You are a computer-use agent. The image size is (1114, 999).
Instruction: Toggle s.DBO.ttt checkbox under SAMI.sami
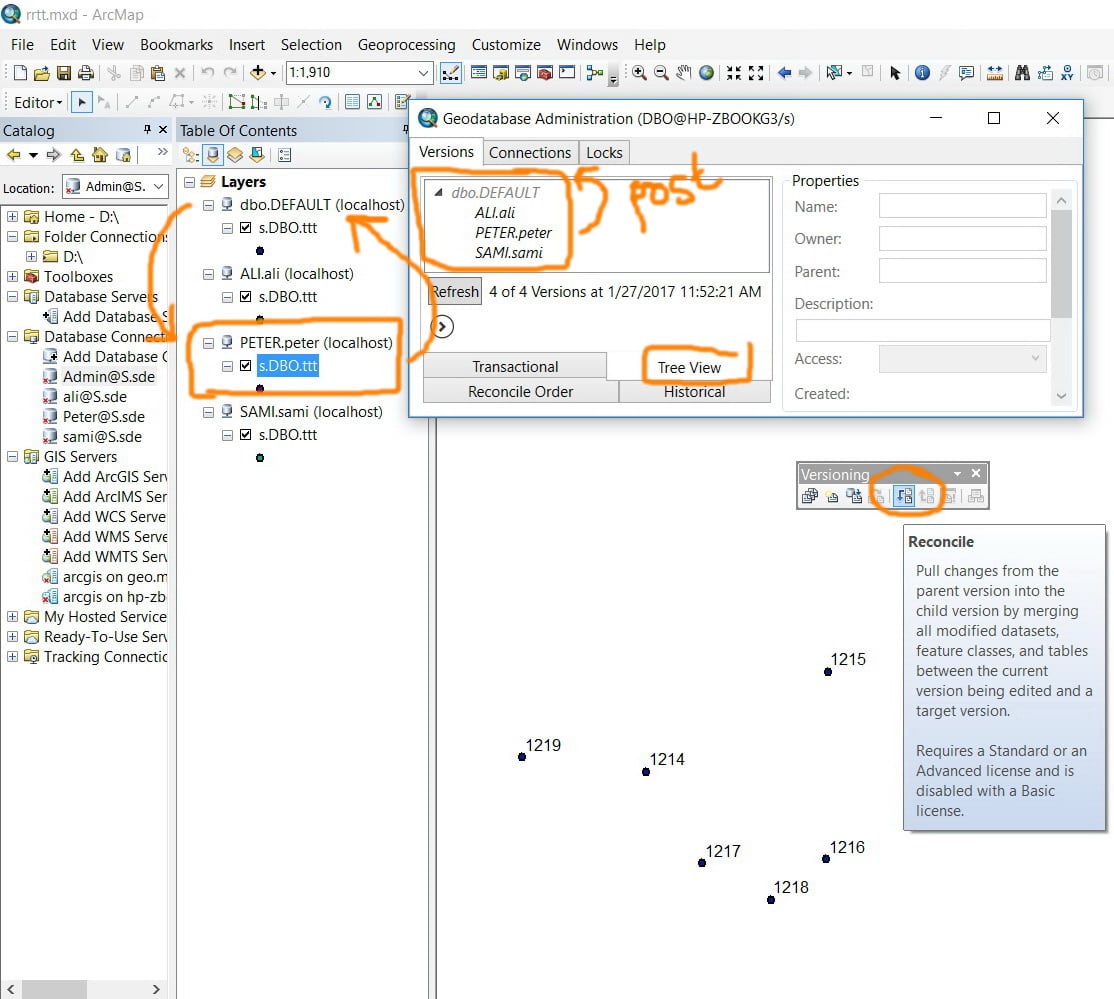(246, 435)
